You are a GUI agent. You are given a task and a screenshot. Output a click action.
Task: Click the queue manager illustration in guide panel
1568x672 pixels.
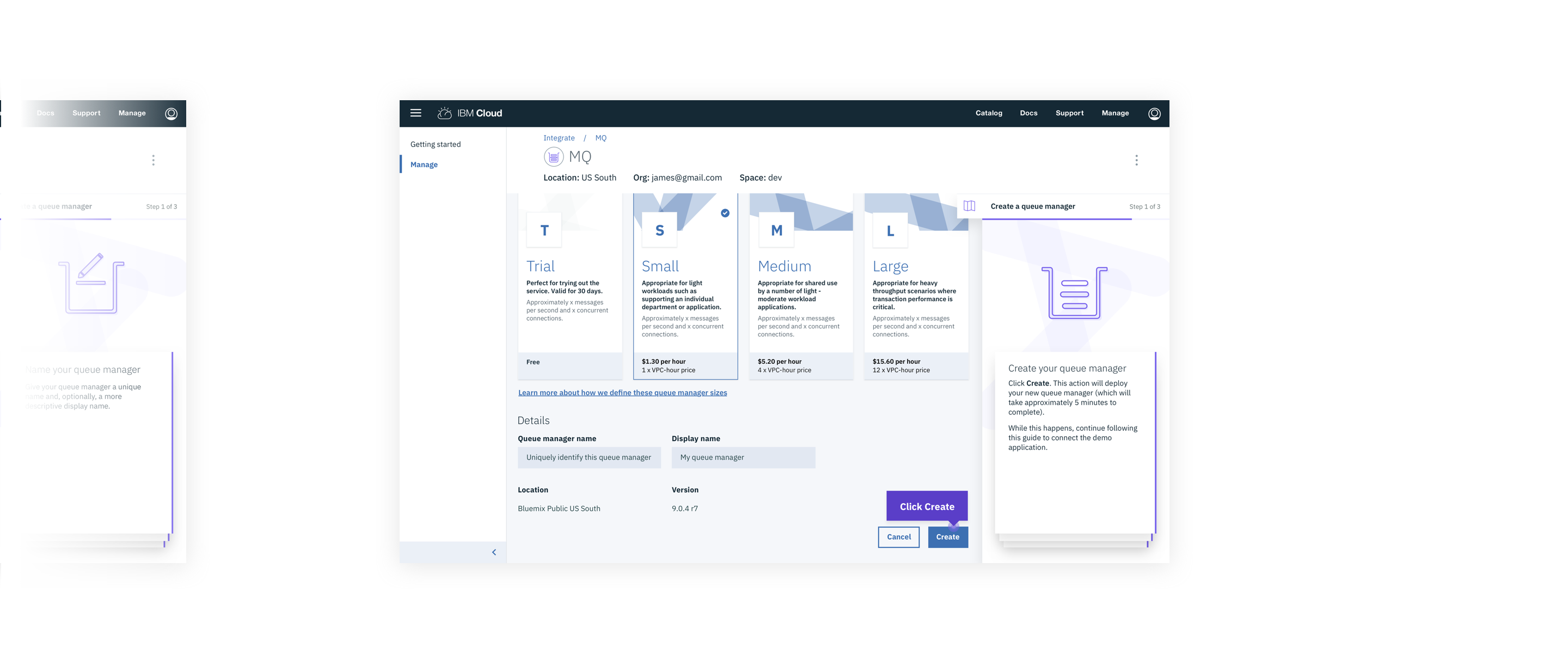(1074, 293)
